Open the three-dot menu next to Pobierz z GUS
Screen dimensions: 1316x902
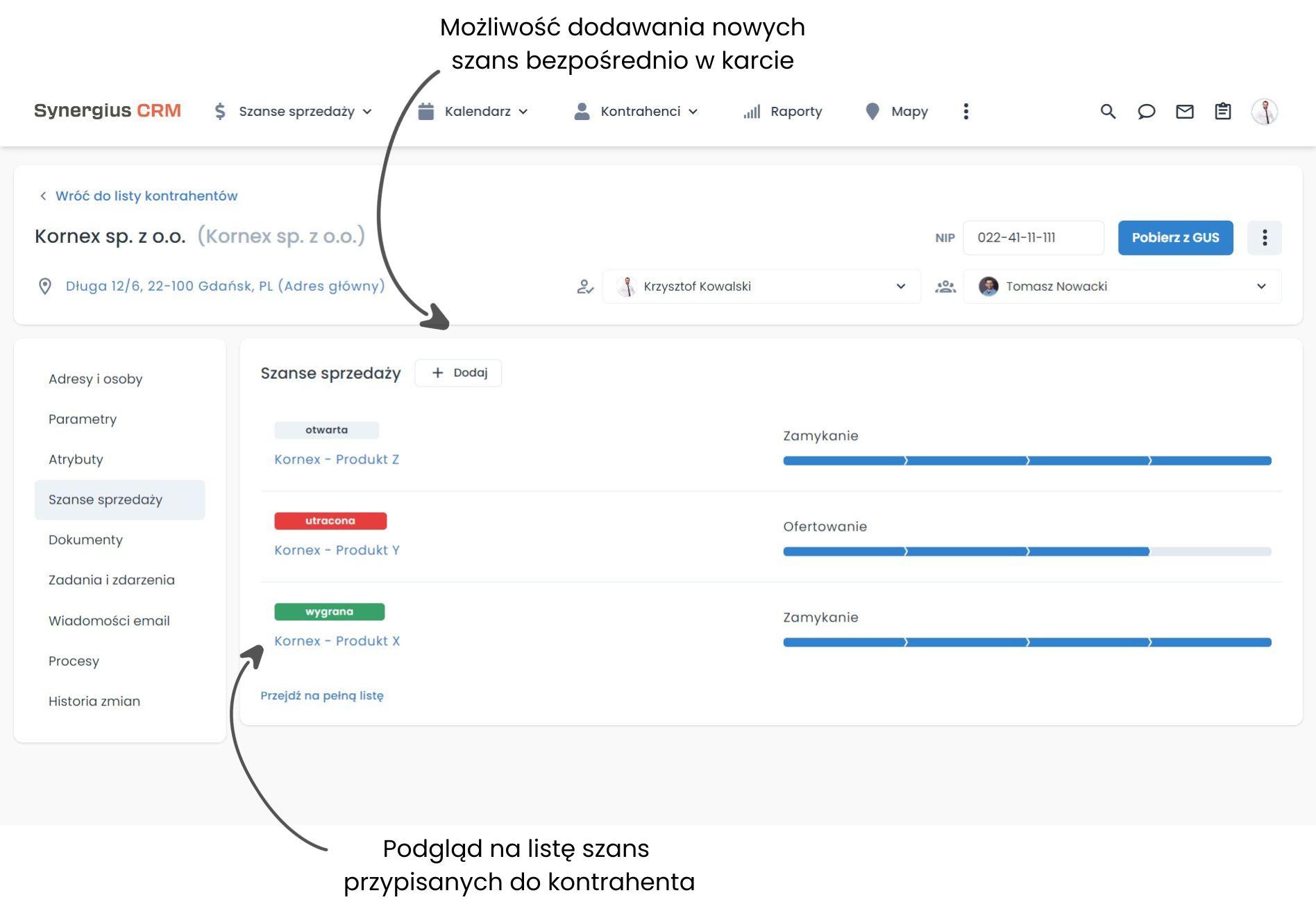click(x=1265, y=237)
